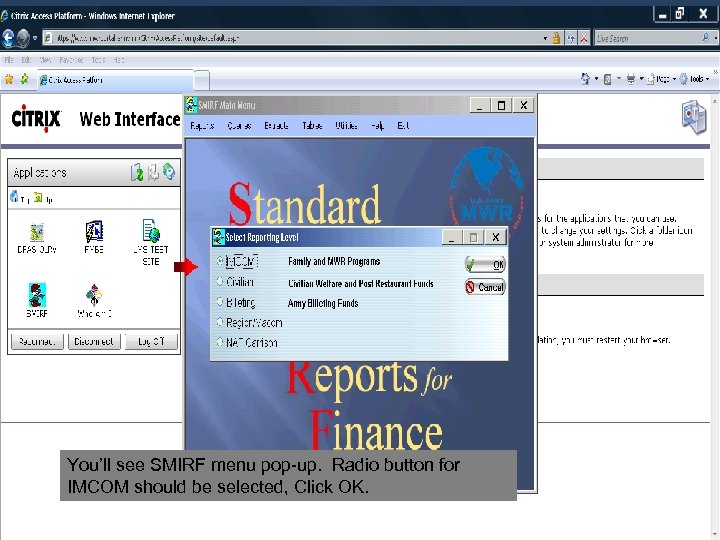Open Extracts menu in SMIRF Main Menu
The height and width of the screenshot is (540, 720).
(276, 125)
